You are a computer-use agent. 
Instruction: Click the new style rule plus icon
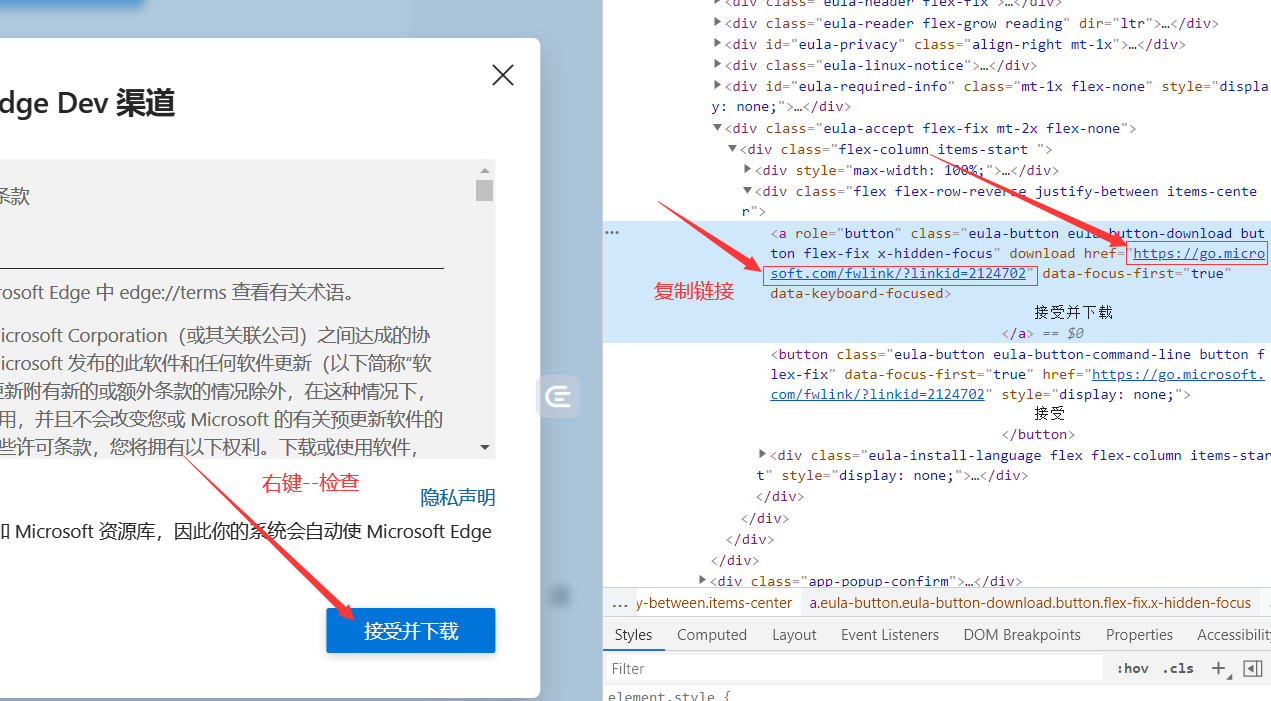coord(1218,668)
